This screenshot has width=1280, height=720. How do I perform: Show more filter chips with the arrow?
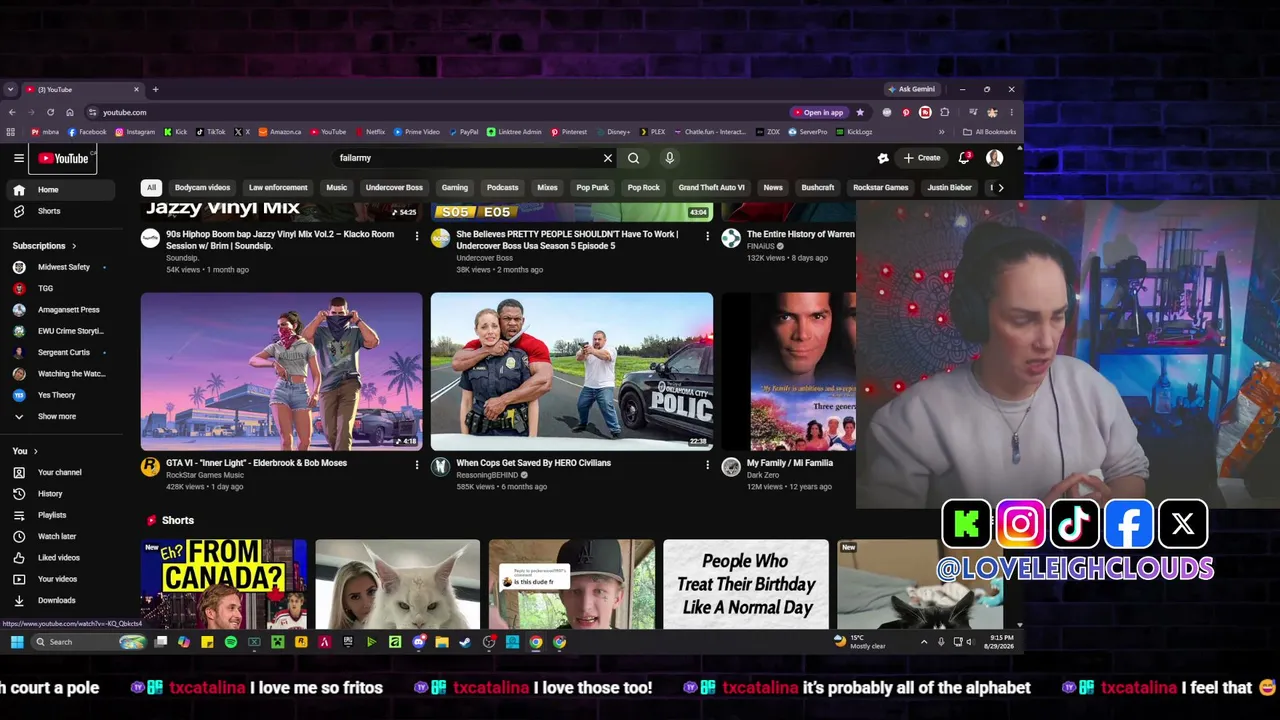tap(1000, 188)
